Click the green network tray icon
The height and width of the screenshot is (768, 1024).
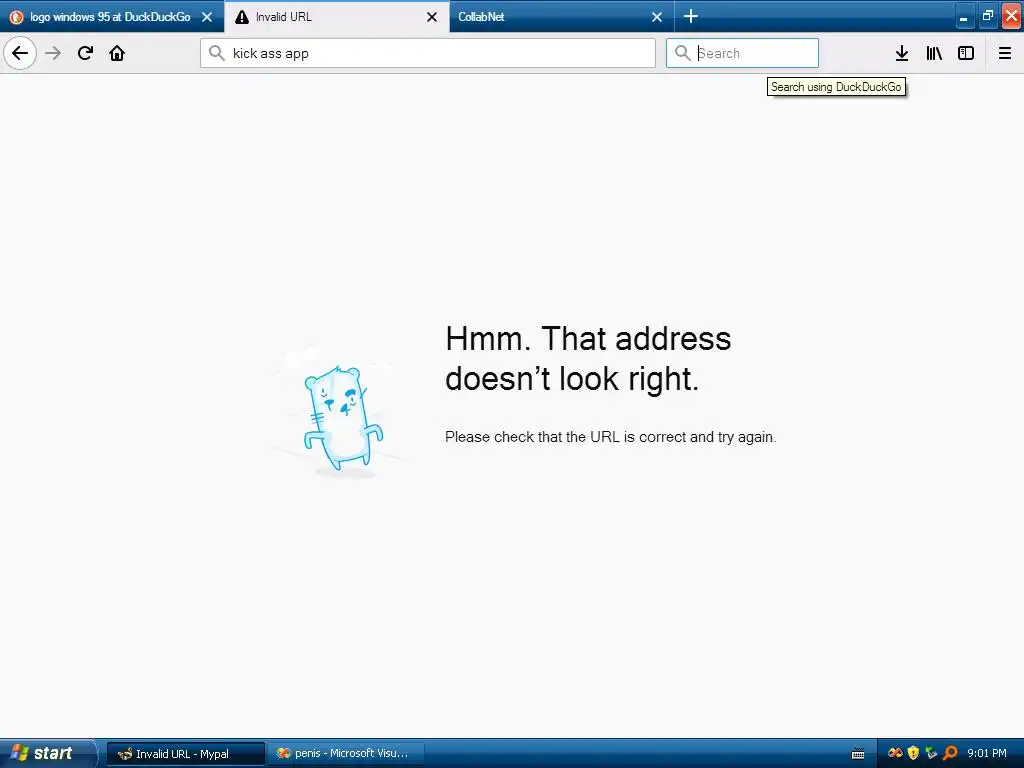(931, 753)
